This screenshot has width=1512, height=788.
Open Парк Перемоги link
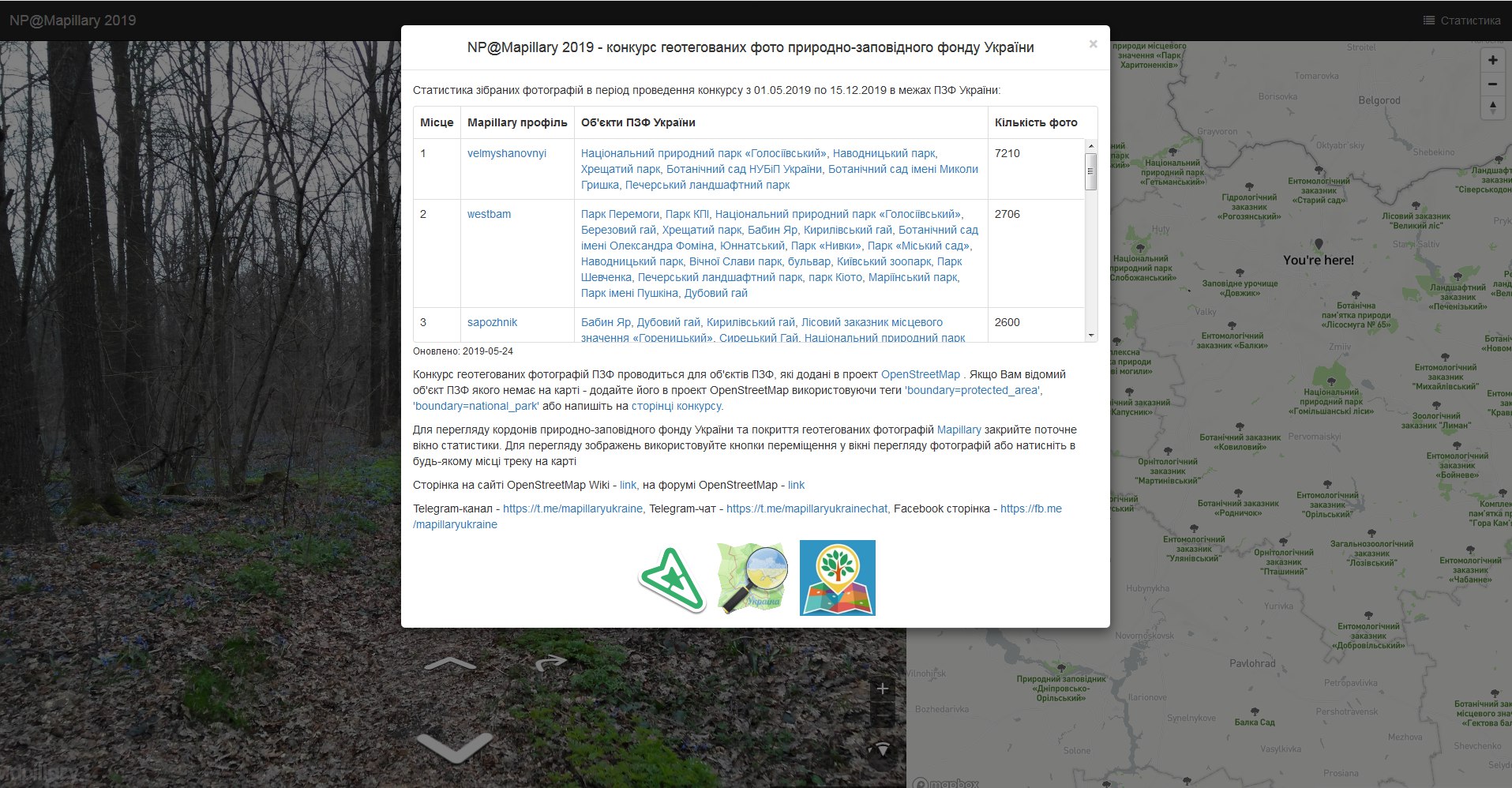[x=620, y=214]
